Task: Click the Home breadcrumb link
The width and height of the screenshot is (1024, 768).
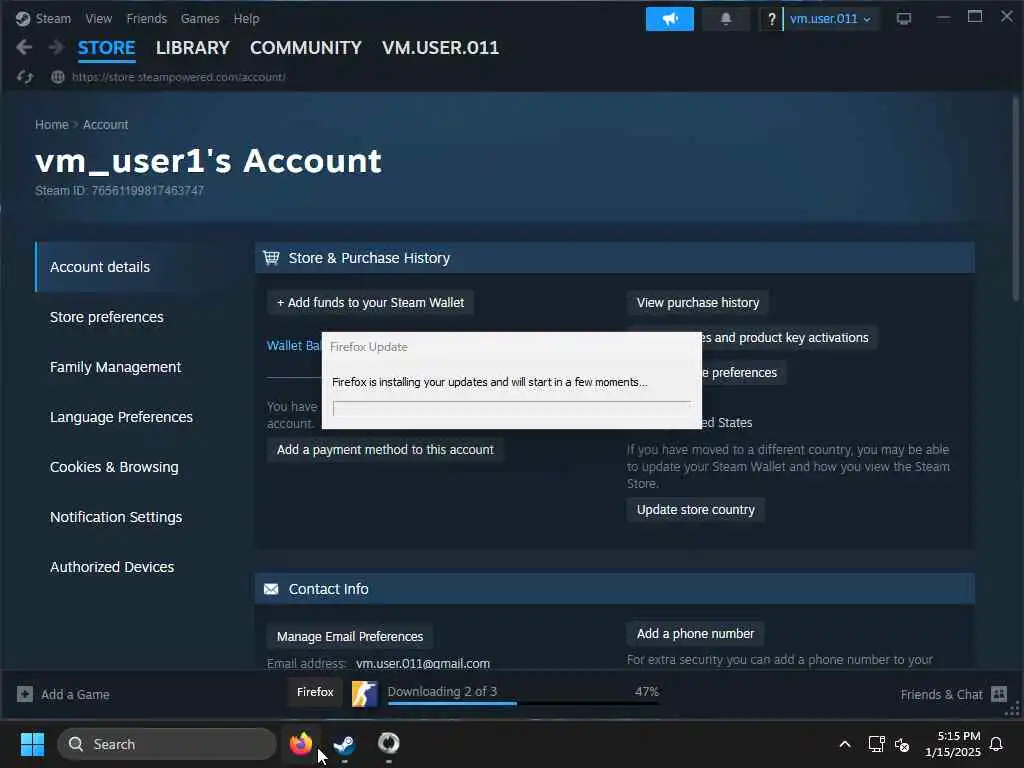Action: [52, 125]
